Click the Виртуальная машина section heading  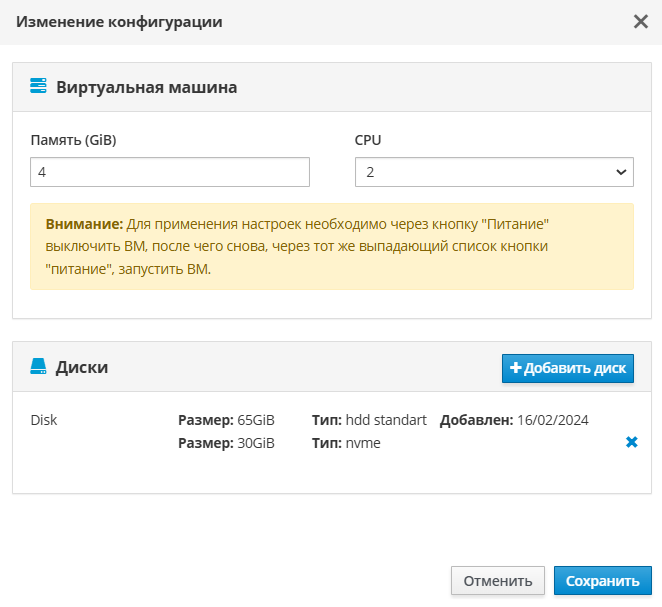(146, 87)
